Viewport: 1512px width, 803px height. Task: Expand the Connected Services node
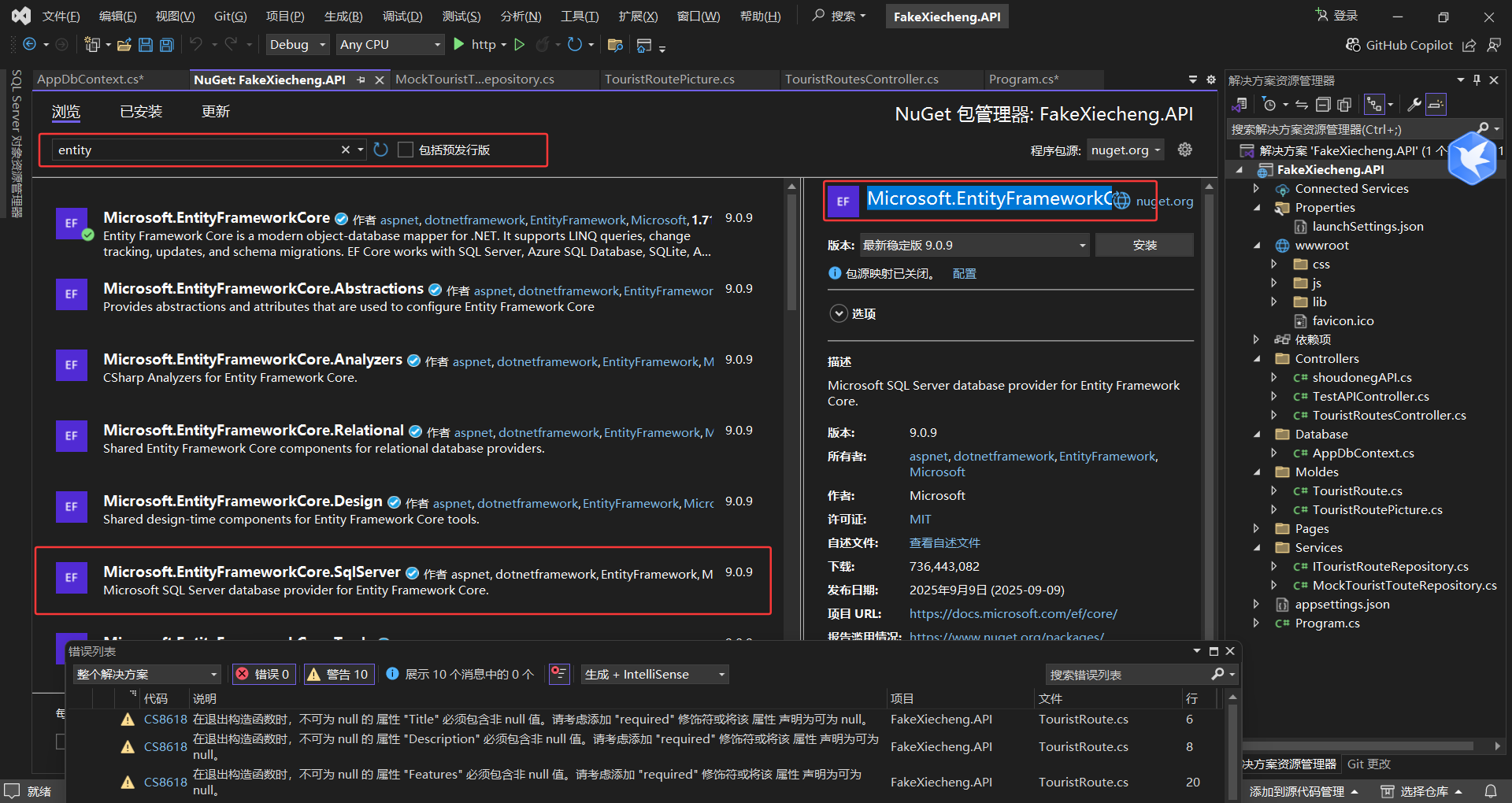(x=1256, y=188)
